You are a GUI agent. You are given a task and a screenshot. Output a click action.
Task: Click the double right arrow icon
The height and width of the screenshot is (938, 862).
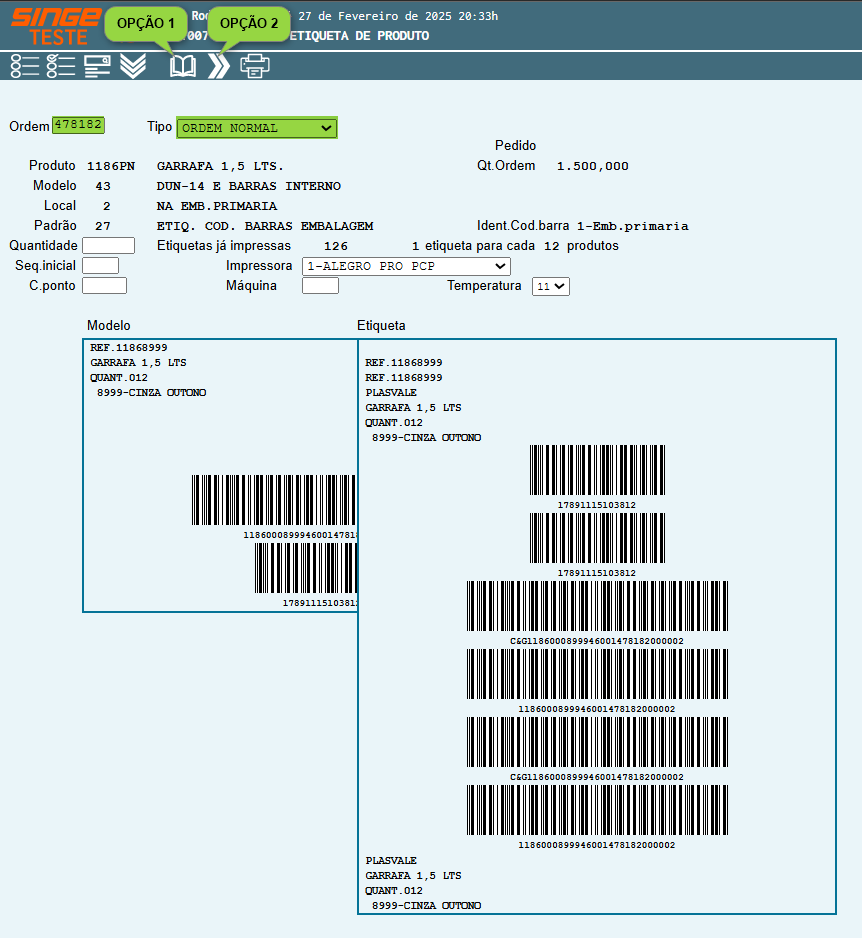(218, 66)
